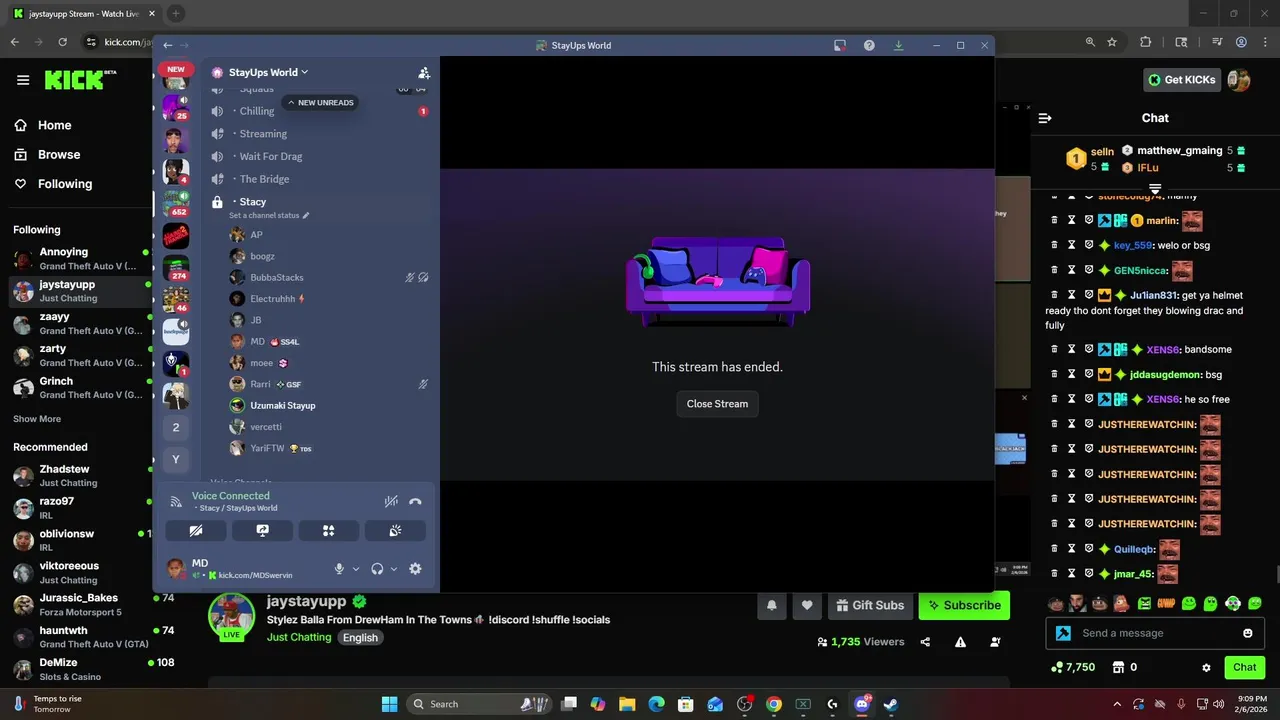The width and height of the screenshot is (1280, 720).
Task: Mute microphone in Discord user panel
Action: (x=339, y=569)
